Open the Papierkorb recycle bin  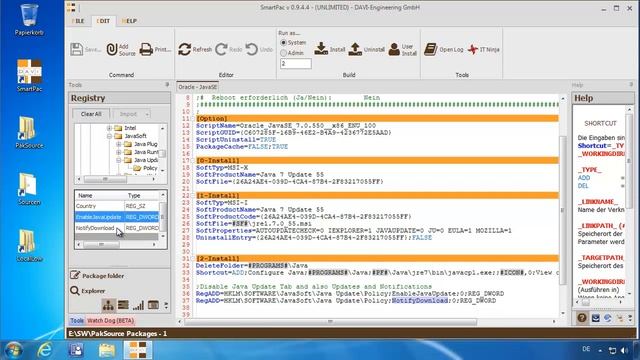[29, 20]
